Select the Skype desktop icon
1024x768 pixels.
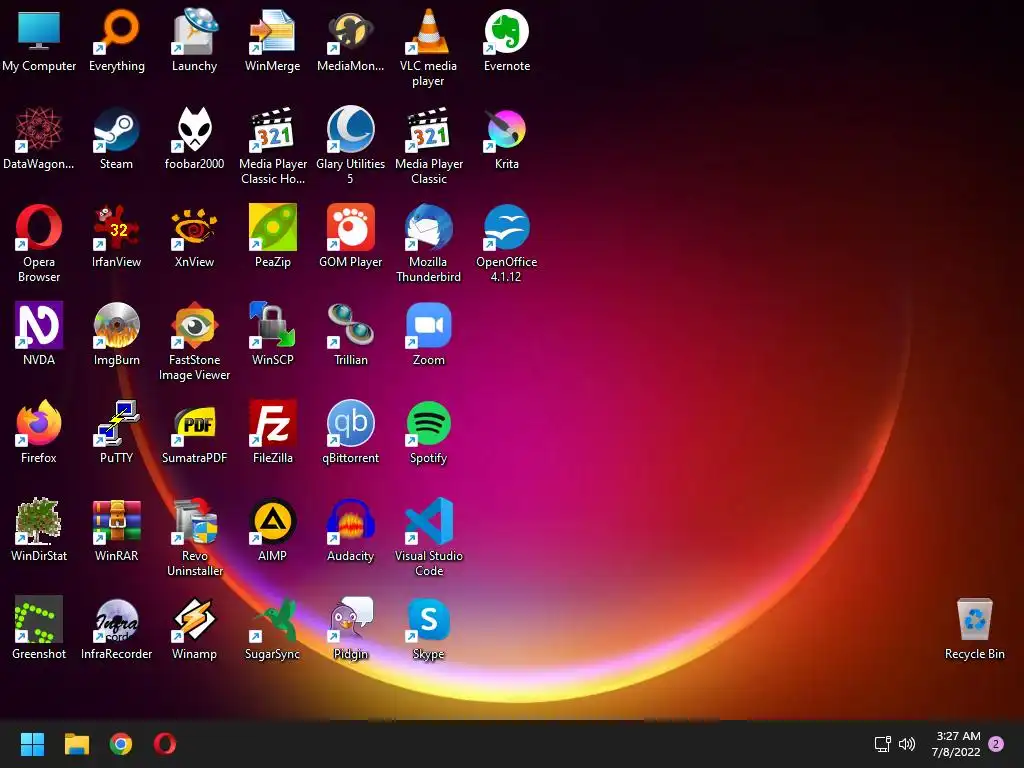(x=428, y=619)
